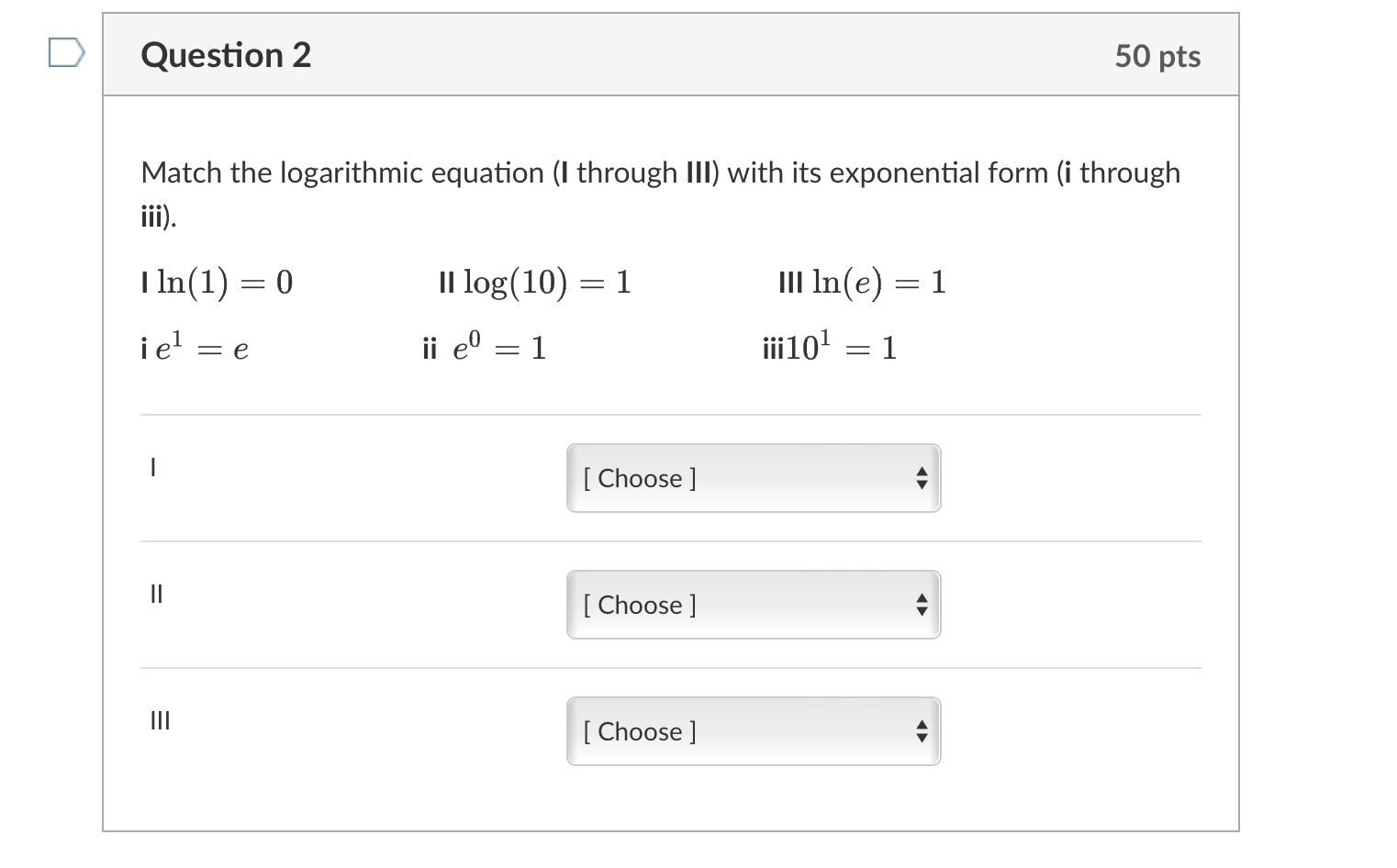Open the [ Choose ] dropdown for item I
Image resolution: width=1397 pixels, height=868 pixels.
pyautogui.click(x=753, y=478)
